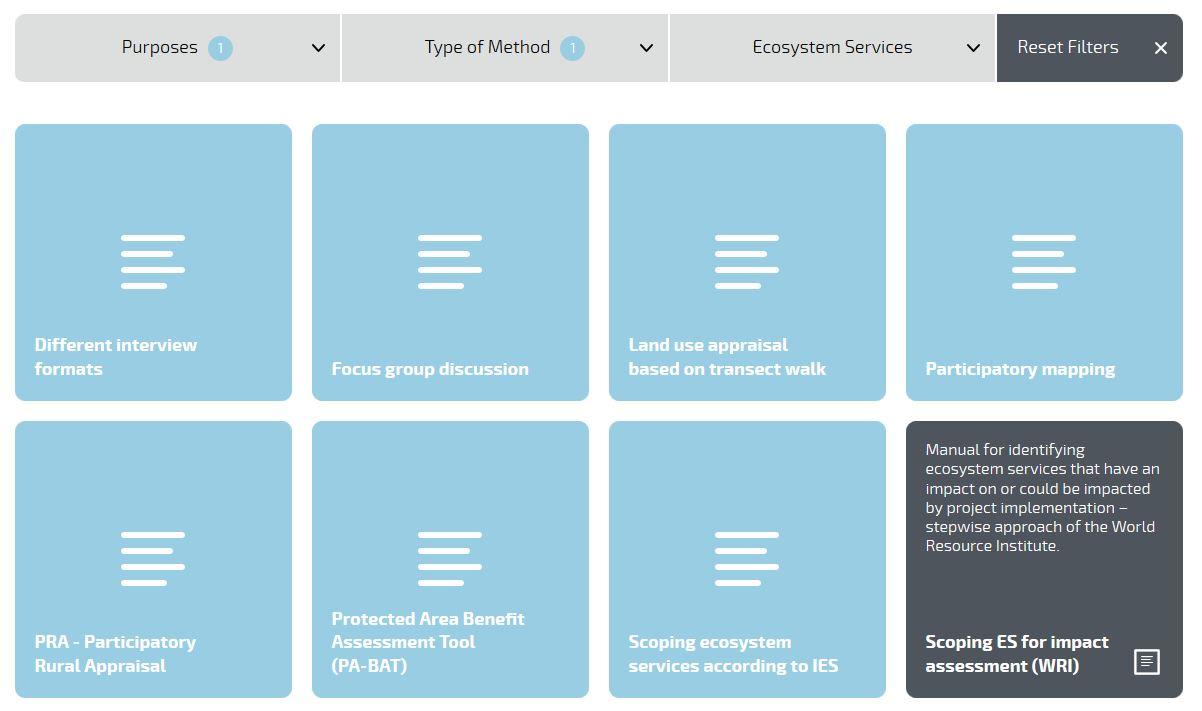This screenshot has height=711, width=1202.
Task: Open the Focus group discussion title link
Action: point(430,369)
